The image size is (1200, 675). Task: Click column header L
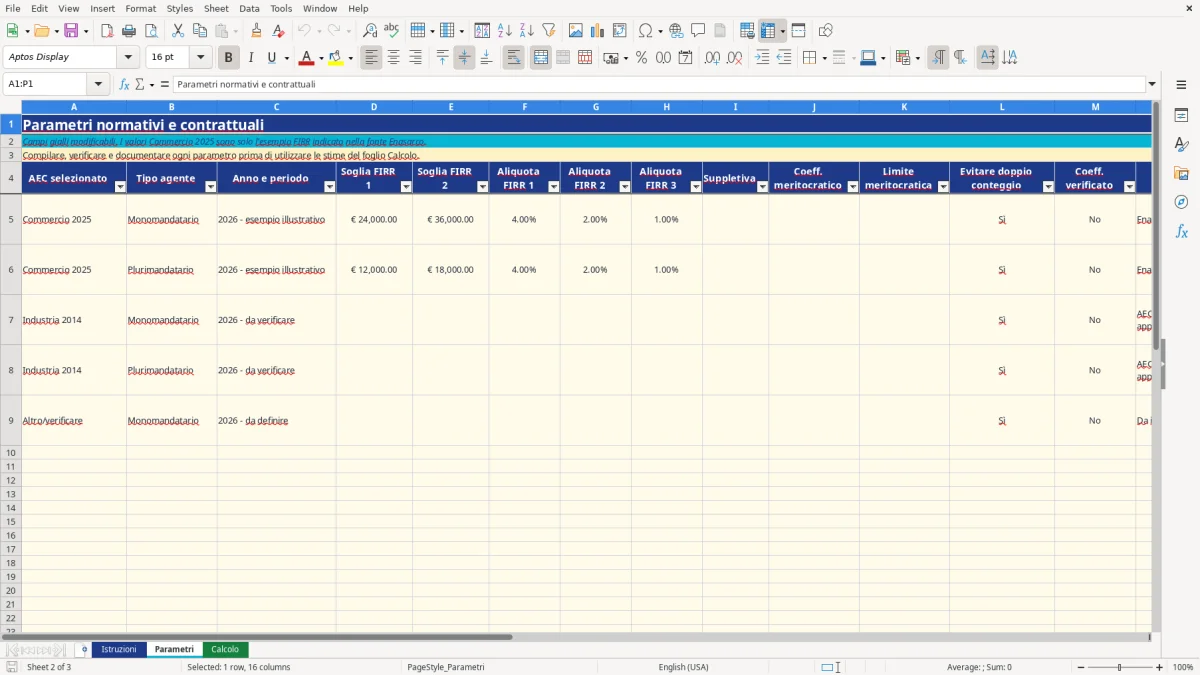(1002, 106)
